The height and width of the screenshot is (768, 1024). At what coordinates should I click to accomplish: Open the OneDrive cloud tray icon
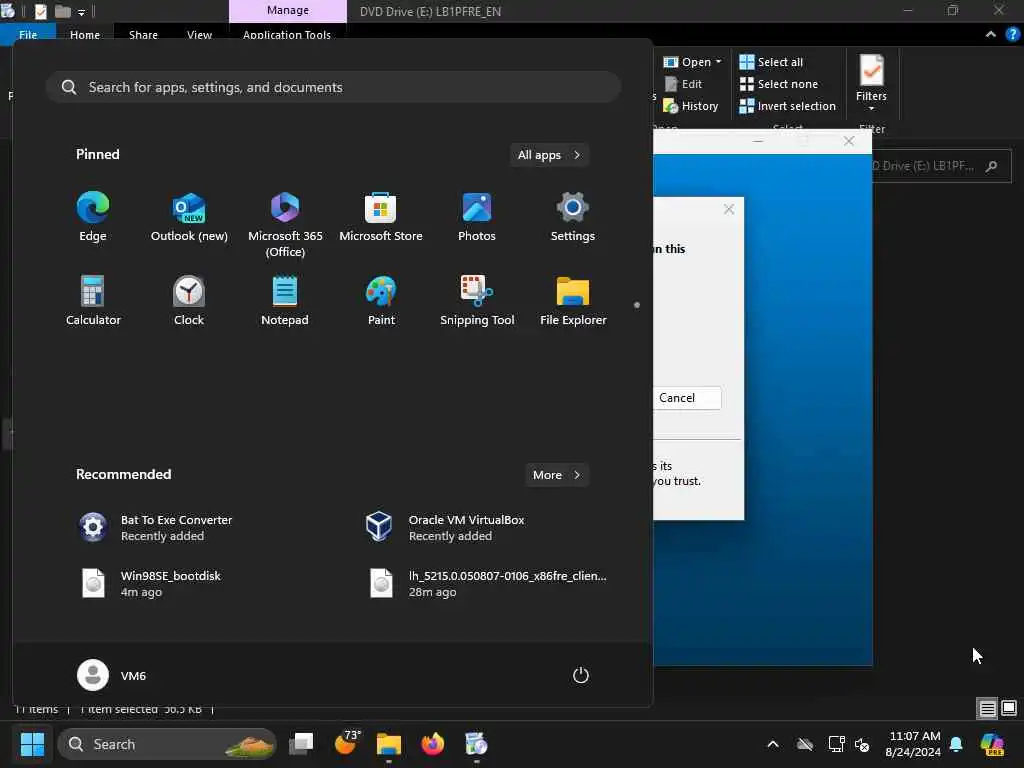(x=805, y=744)
